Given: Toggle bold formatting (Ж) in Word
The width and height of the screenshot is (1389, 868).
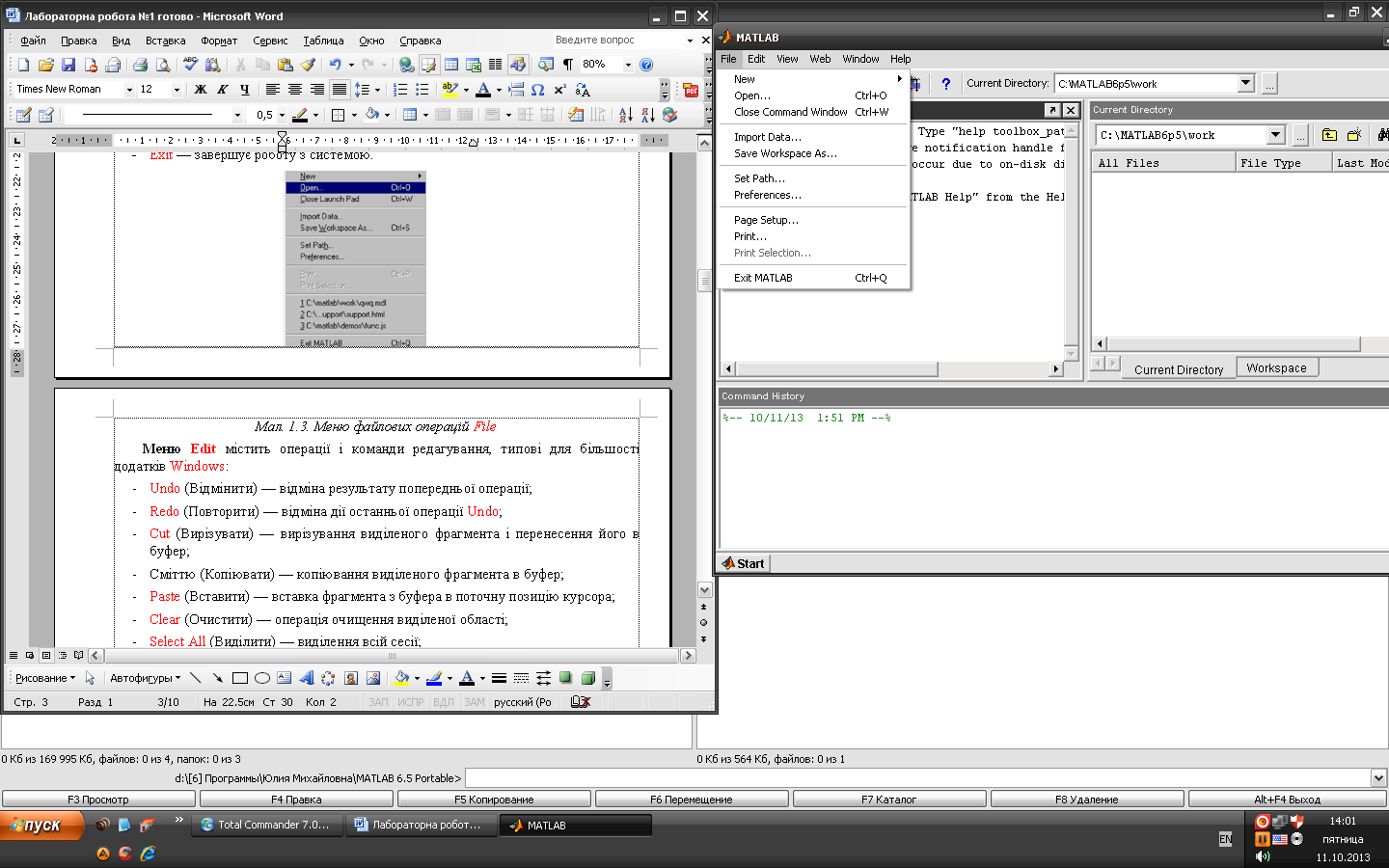Looking at the screenshot, I should [x=201, y=90].
